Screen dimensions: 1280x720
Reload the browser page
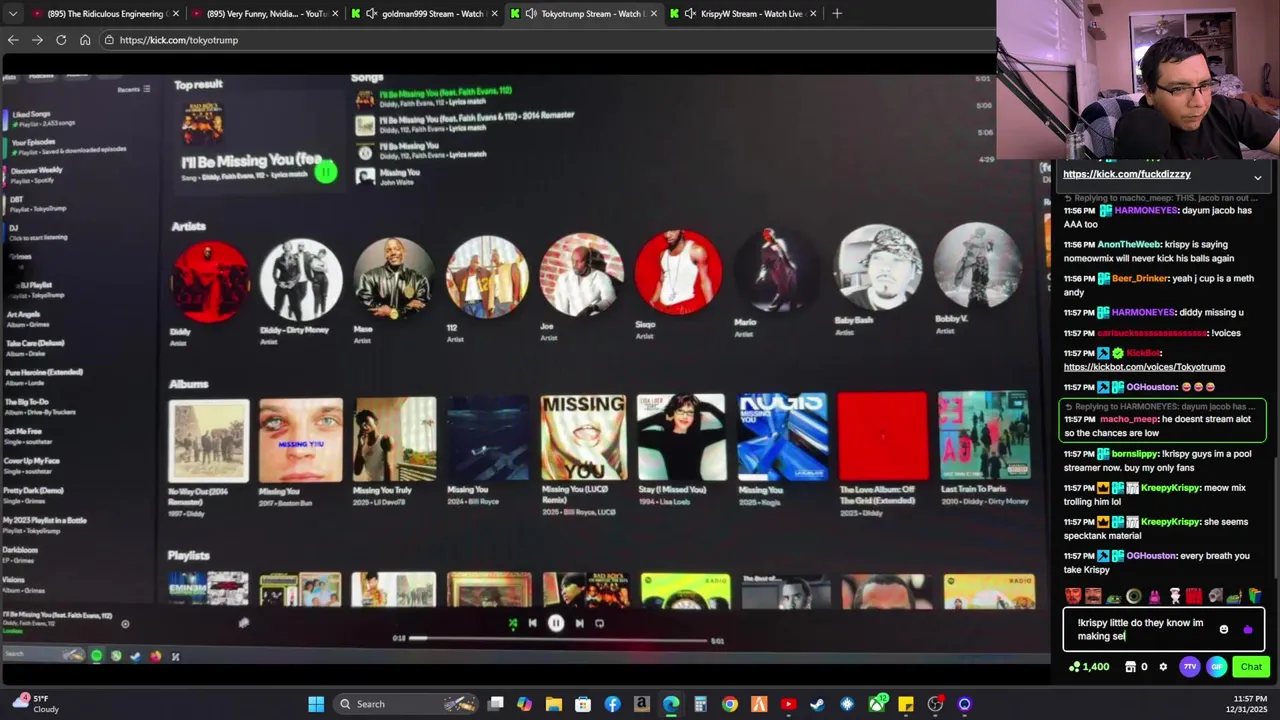(61, 40)
